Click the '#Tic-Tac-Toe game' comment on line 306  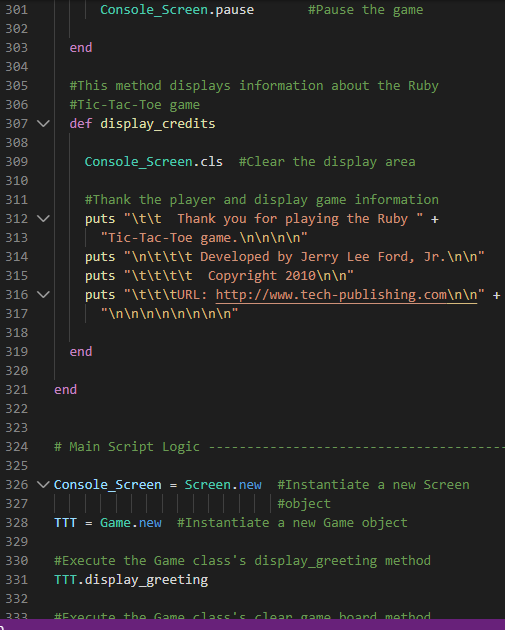[135, 105]
